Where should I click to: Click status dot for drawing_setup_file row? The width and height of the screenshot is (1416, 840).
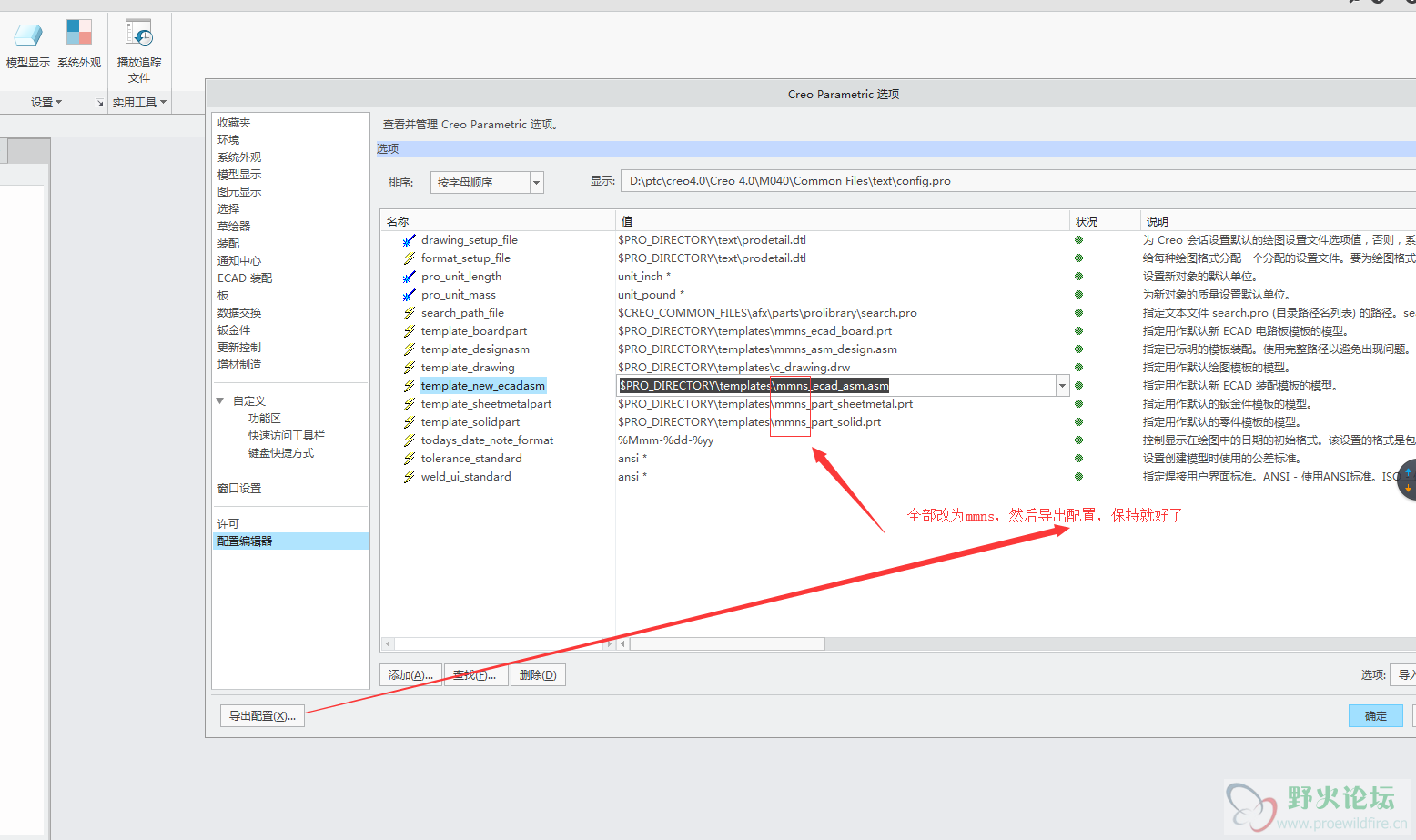pos(1078,240)
